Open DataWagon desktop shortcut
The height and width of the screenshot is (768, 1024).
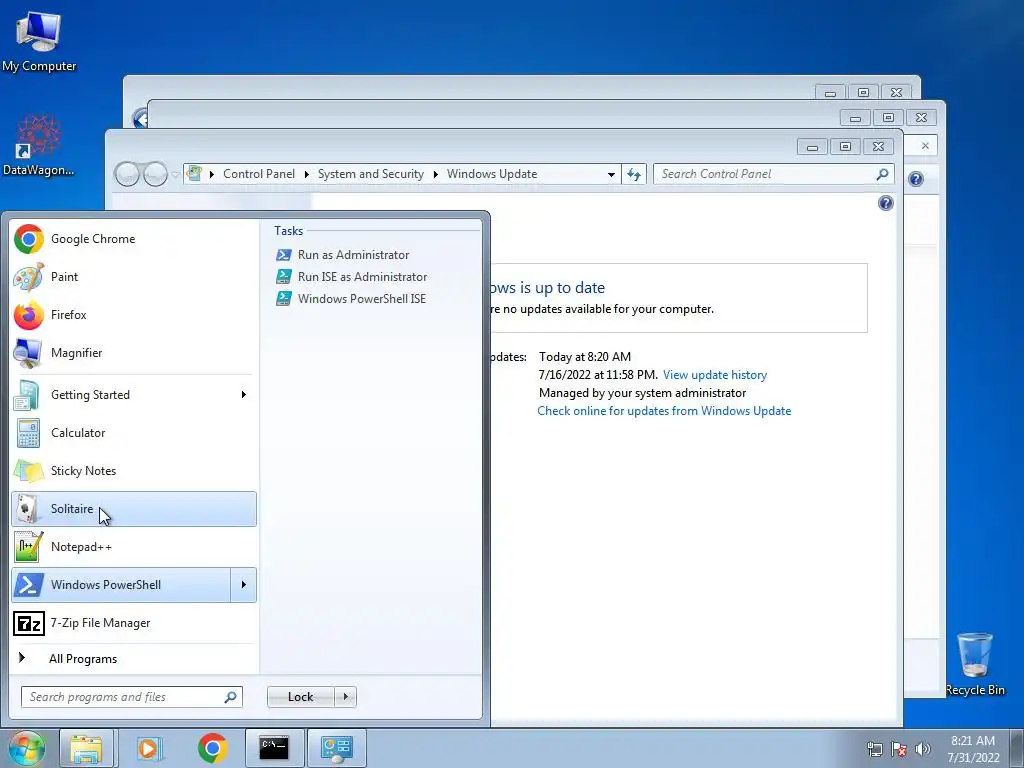point(39,145)
